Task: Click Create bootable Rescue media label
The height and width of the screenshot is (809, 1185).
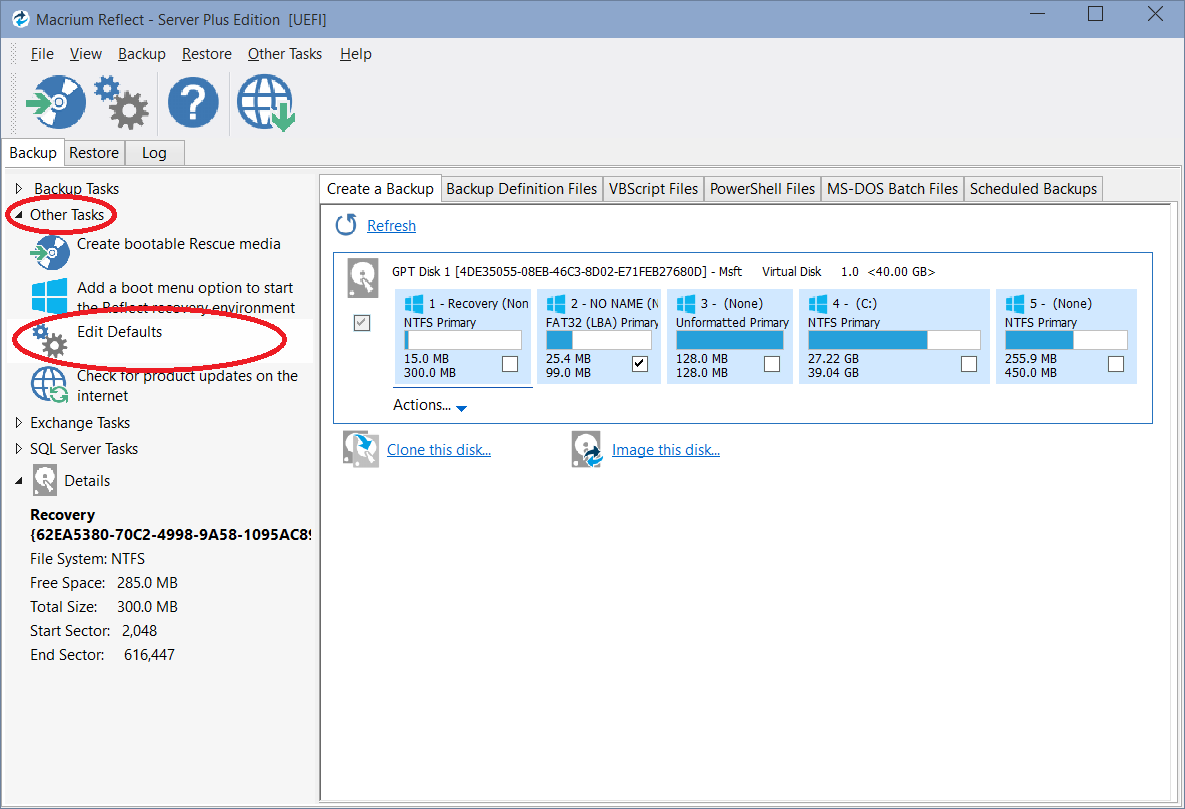Action: (x=178, y=244)
